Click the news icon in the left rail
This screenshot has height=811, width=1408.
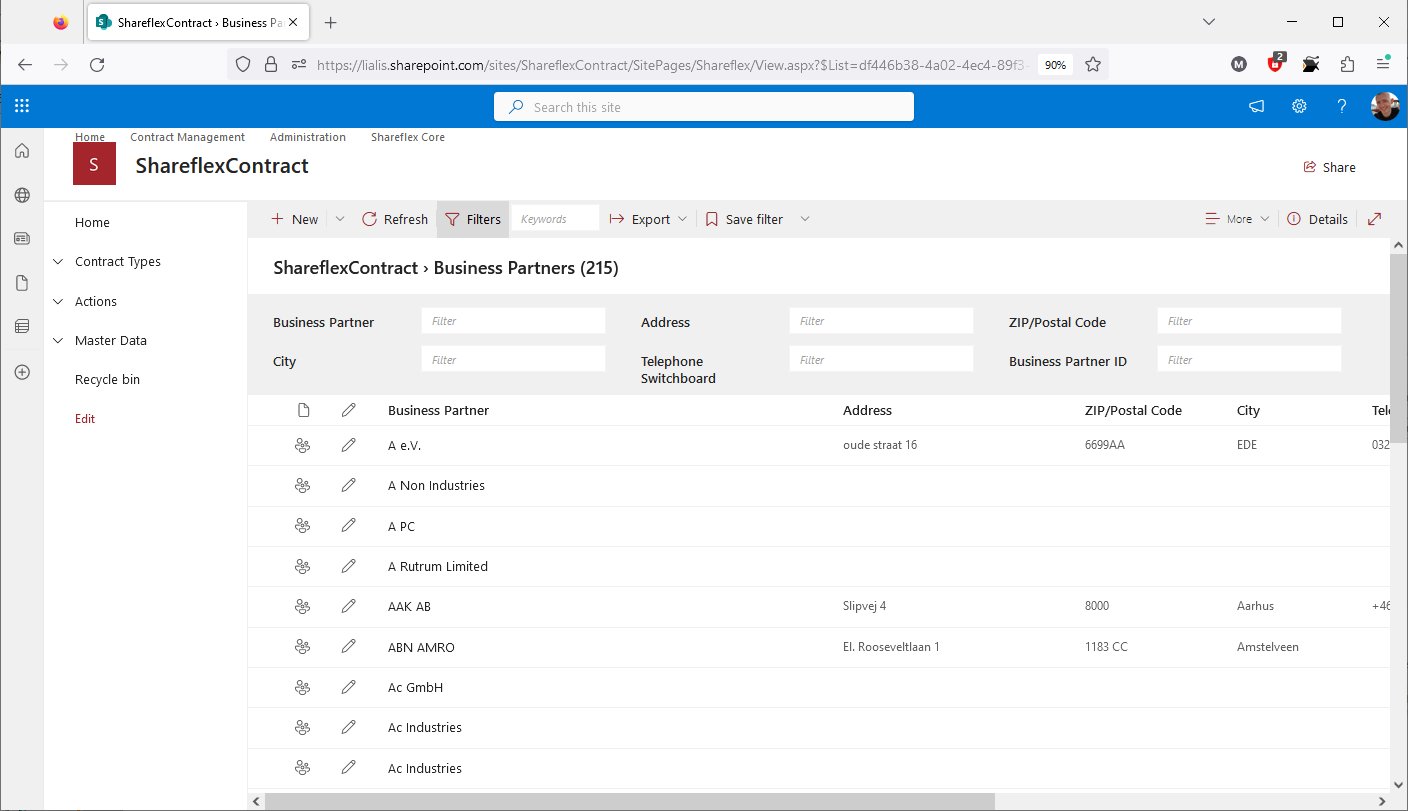22,239
